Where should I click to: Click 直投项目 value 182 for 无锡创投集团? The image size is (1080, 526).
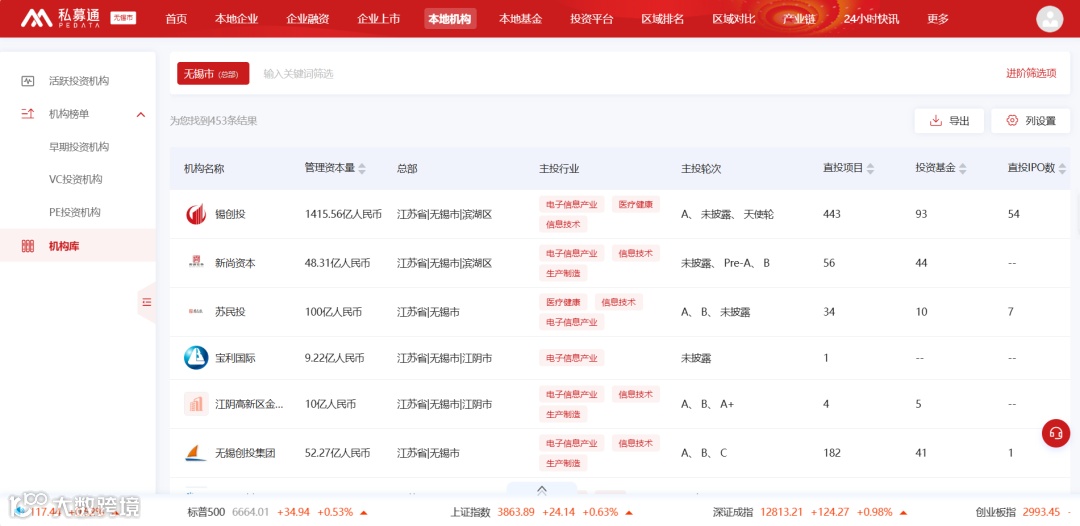[832, 453]
